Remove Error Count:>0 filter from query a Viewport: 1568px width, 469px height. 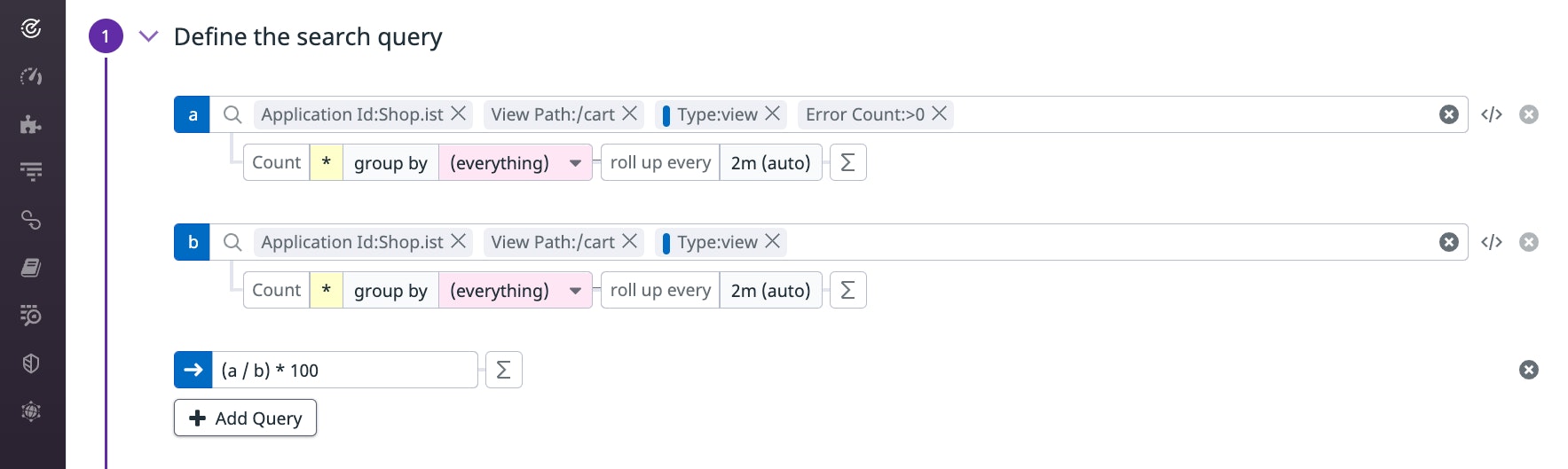939,113
